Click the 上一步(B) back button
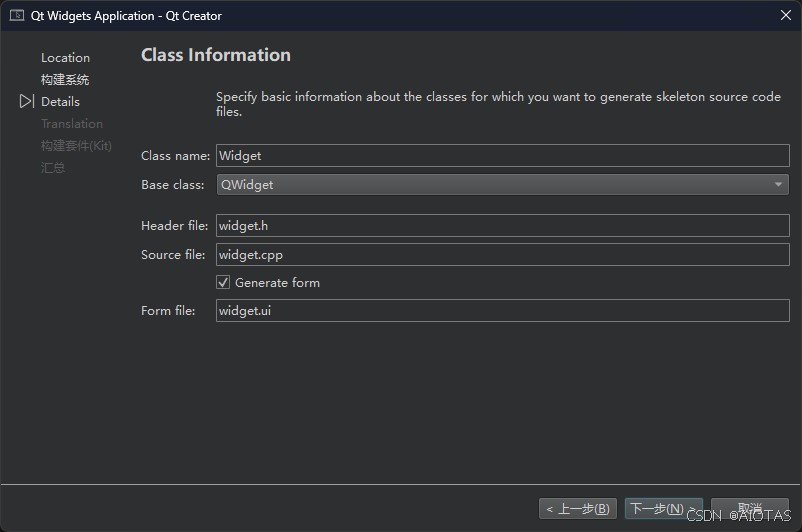This screenshot has height=532, width=802. (x=578, y=509)
